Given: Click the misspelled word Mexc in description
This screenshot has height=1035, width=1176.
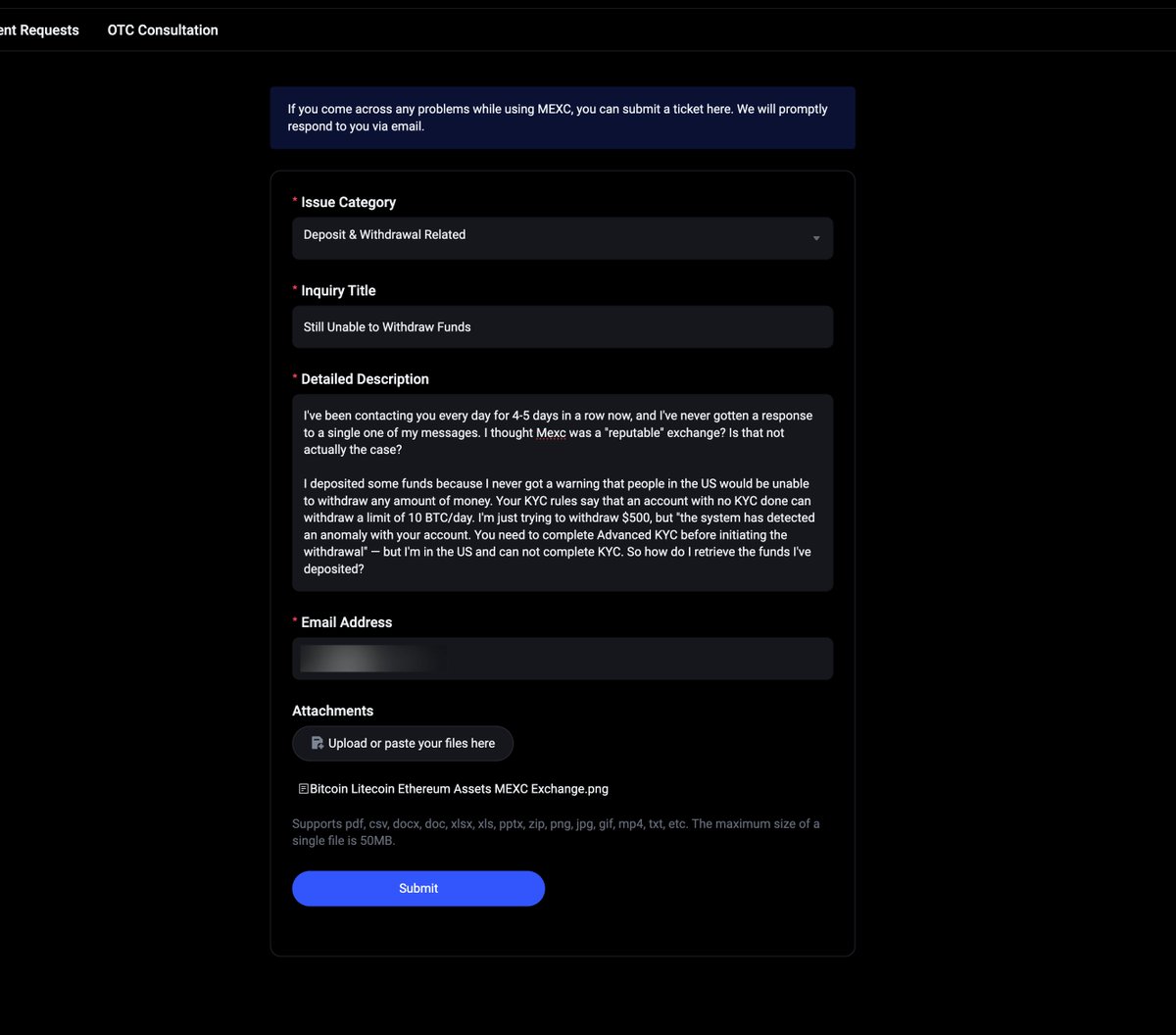Looking at the screenshot, I should 551,433.
